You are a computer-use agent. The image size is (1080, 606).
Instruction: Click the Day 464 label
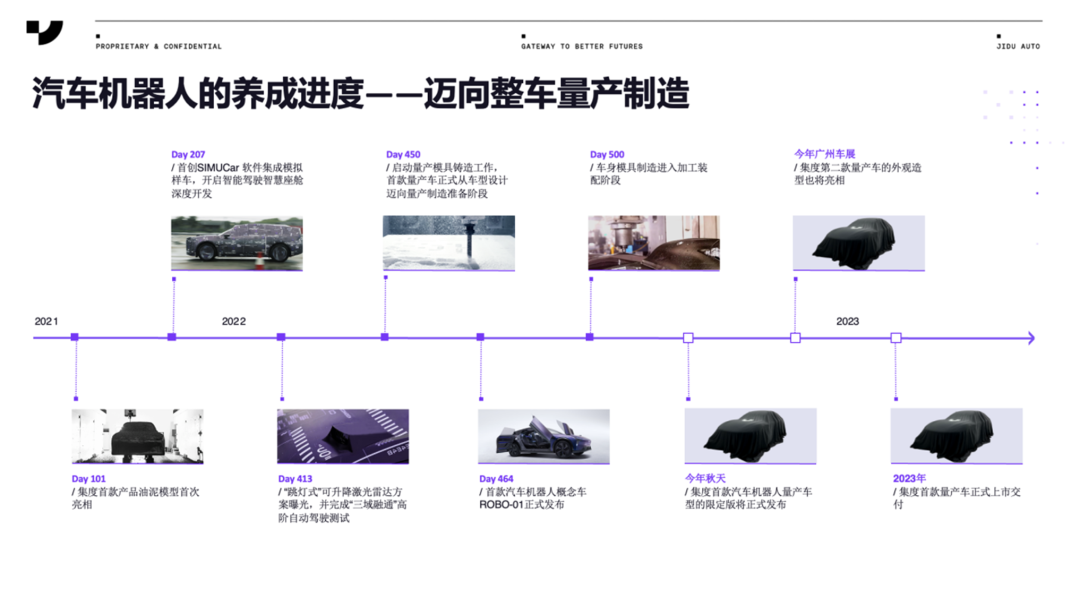tap(496, 479)
